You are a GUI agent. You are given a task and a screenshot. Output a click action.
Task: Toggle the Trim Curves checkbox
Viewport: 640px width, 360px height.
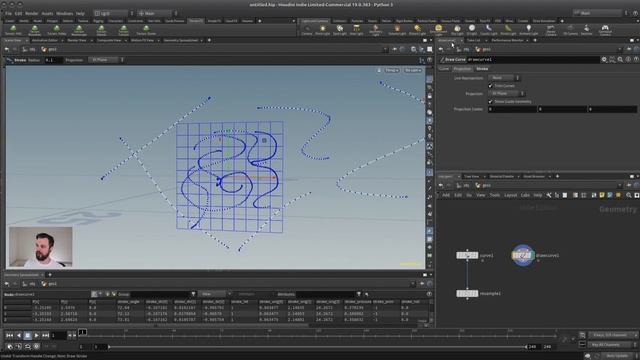pyautogui.click(x=490, y=86)
